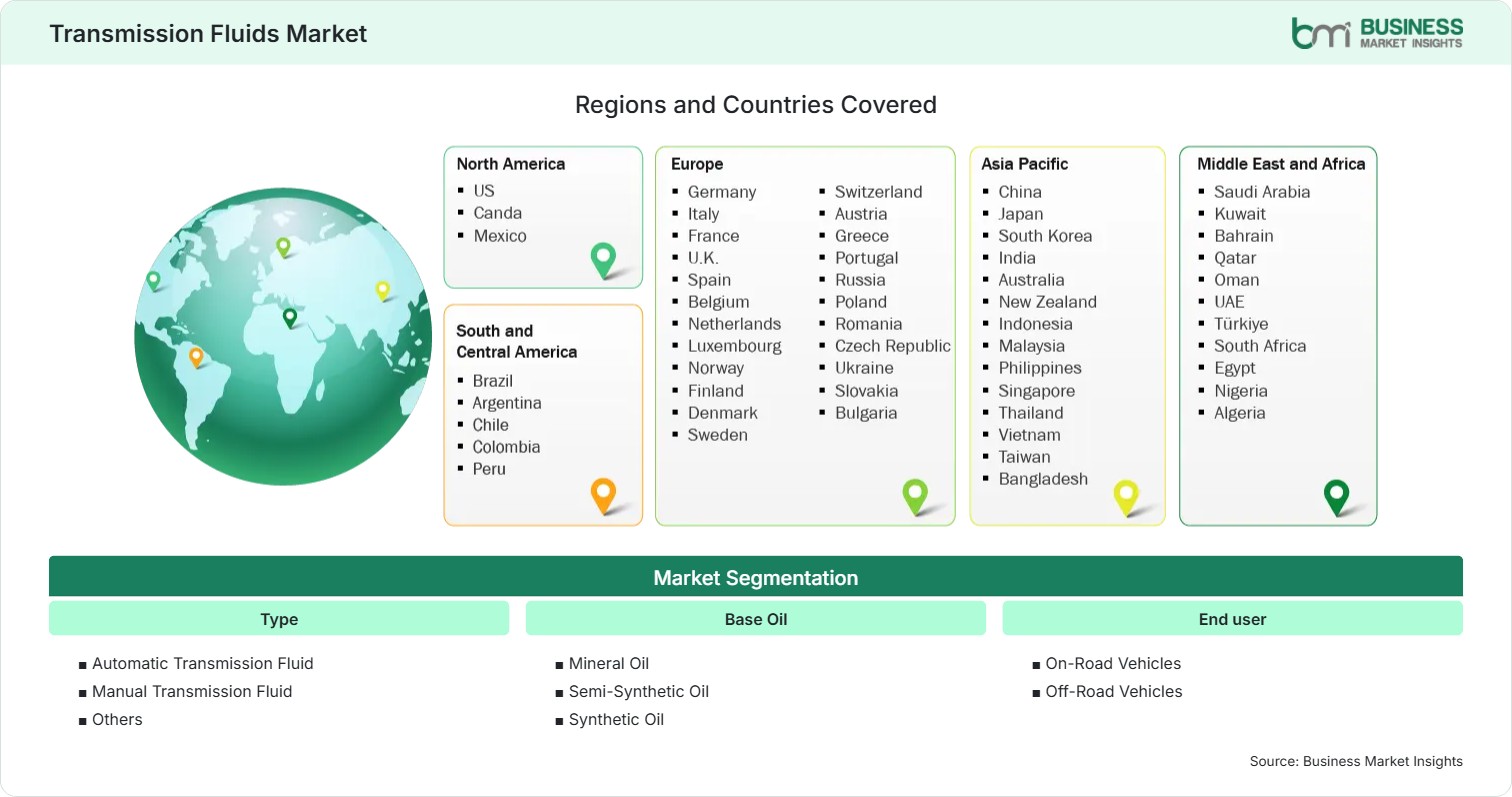The height and width of the screenshot is (797, 1512).
Task: Click the Business Market Insights logo
Action: 1377,32
